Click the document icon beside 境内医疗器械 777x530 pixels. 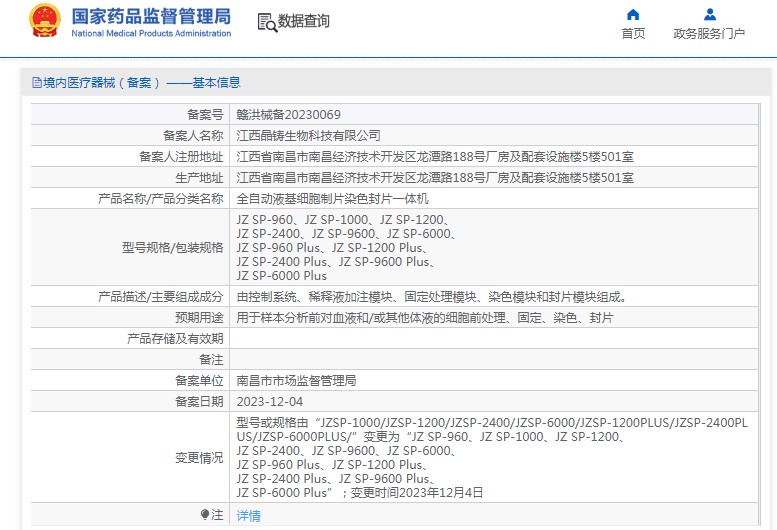(36, 83)
